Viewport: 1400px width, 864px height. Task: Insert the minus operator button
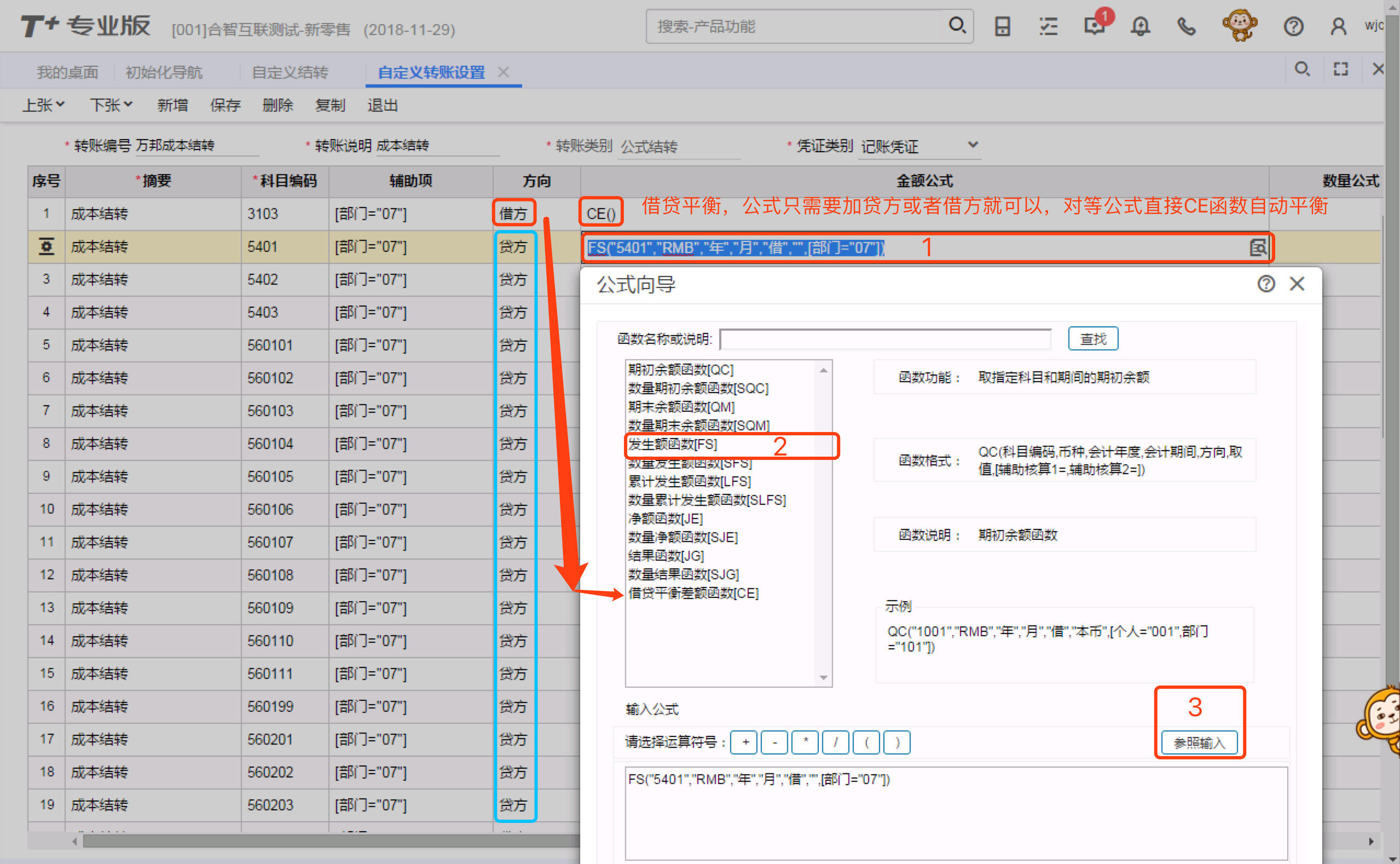[775, 742]
